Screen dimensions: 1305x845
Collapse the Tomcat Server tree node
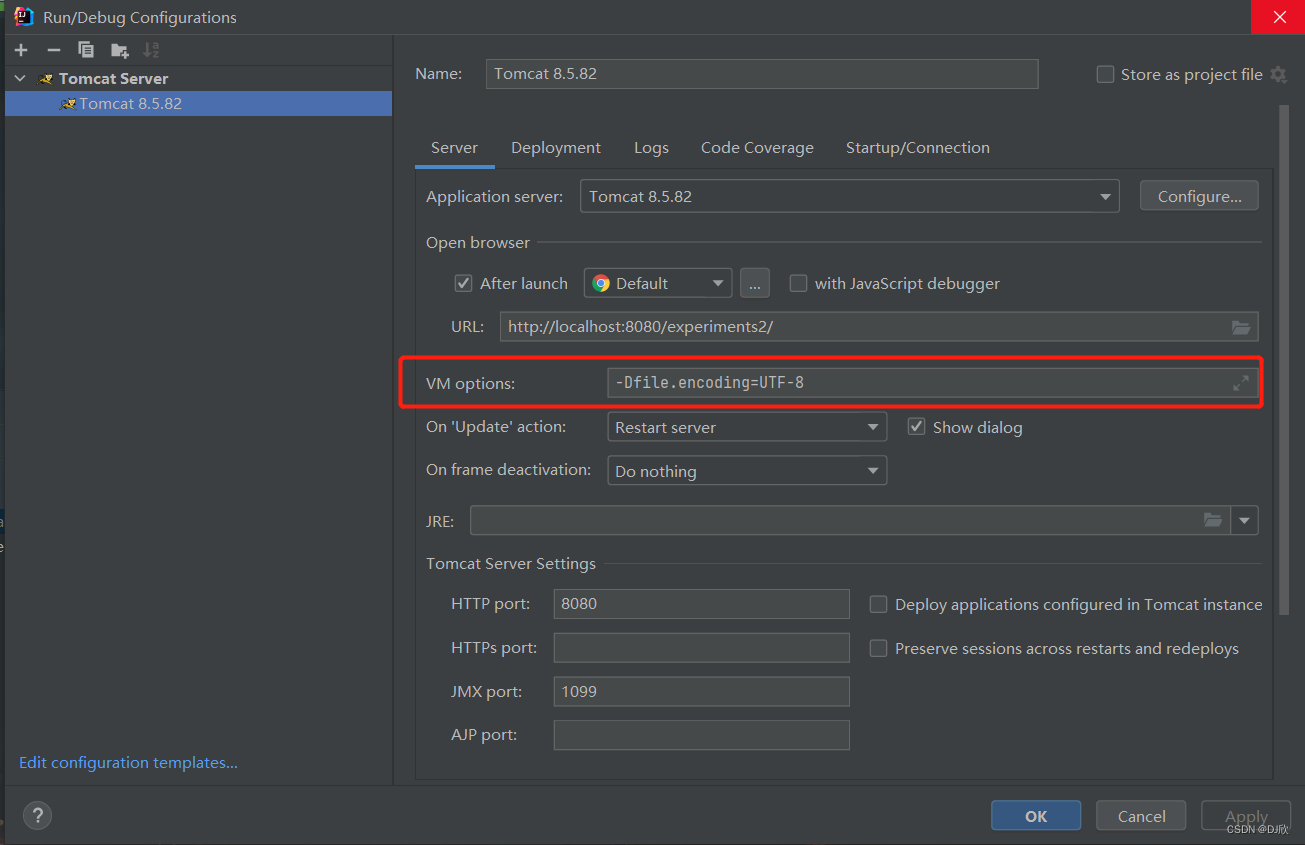coord(20,78)
